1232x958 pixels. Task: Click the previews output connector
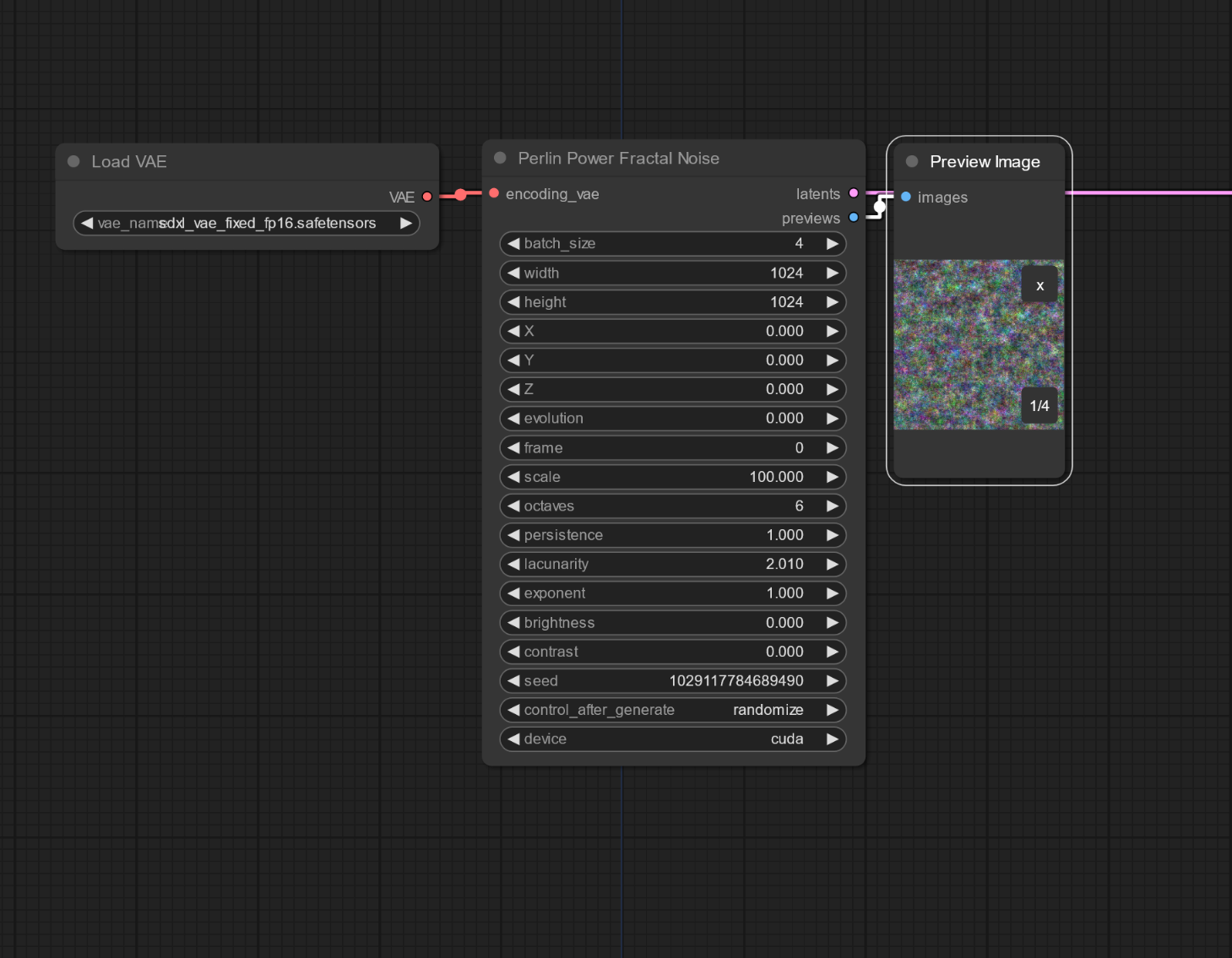(854, 218)
